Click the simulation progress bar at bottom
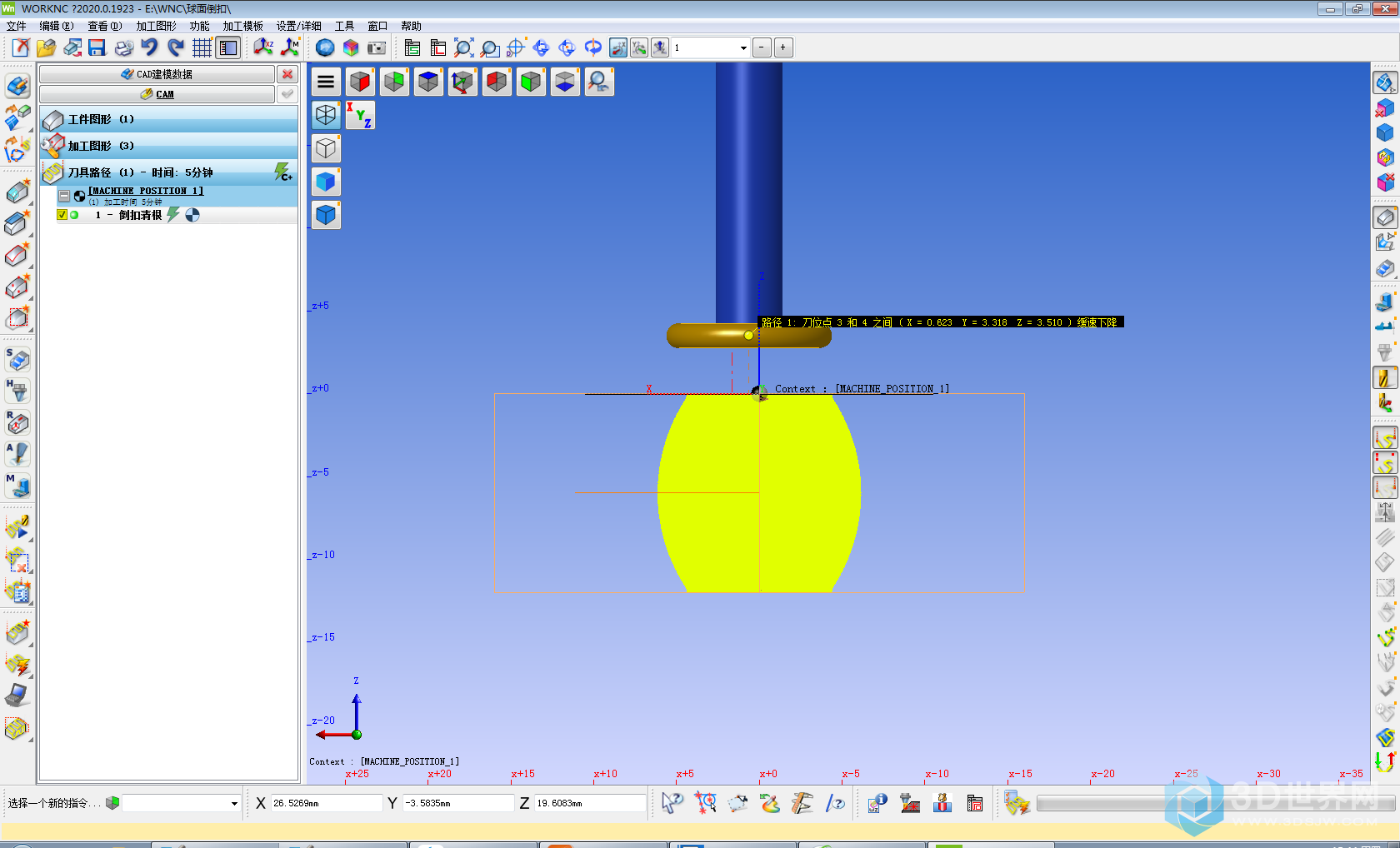The image size is (1400, 848). (x=1215, y=803)
